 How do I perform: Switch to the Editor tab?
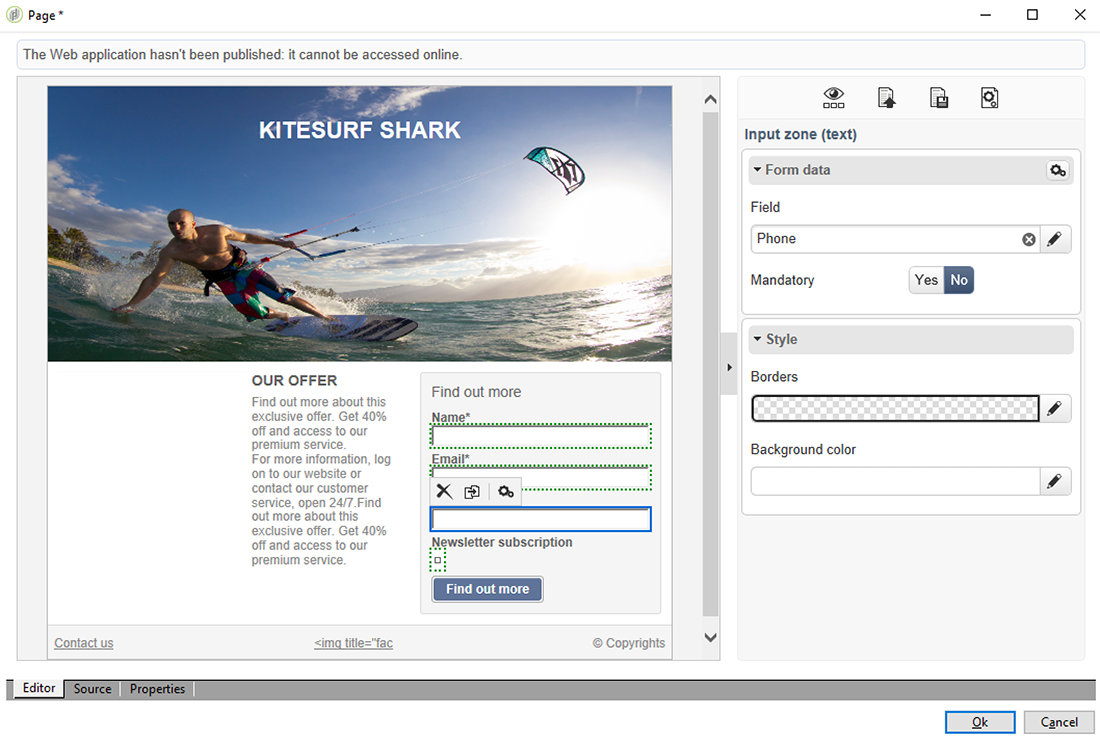(39, 688)
